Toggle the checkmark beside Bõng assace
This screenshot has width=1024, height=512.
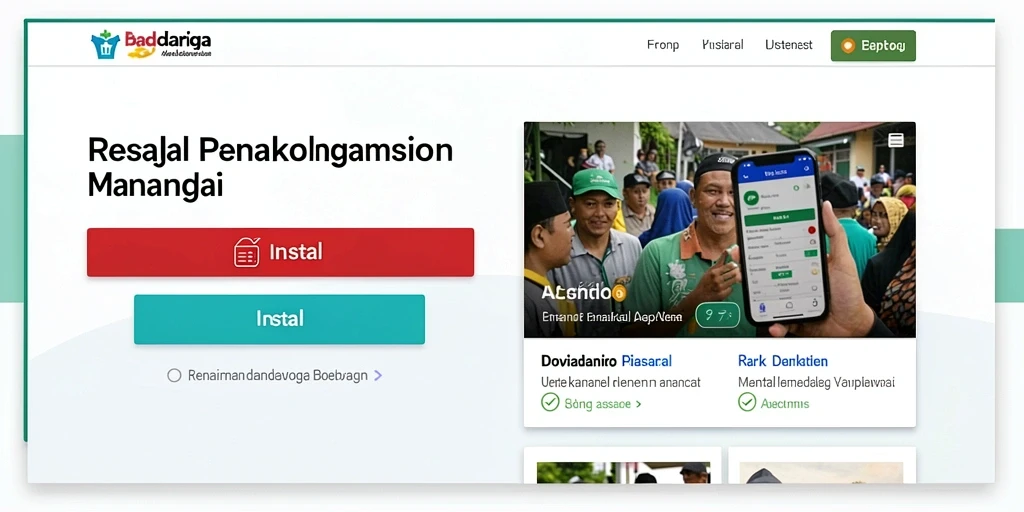(x=550, y=402)
